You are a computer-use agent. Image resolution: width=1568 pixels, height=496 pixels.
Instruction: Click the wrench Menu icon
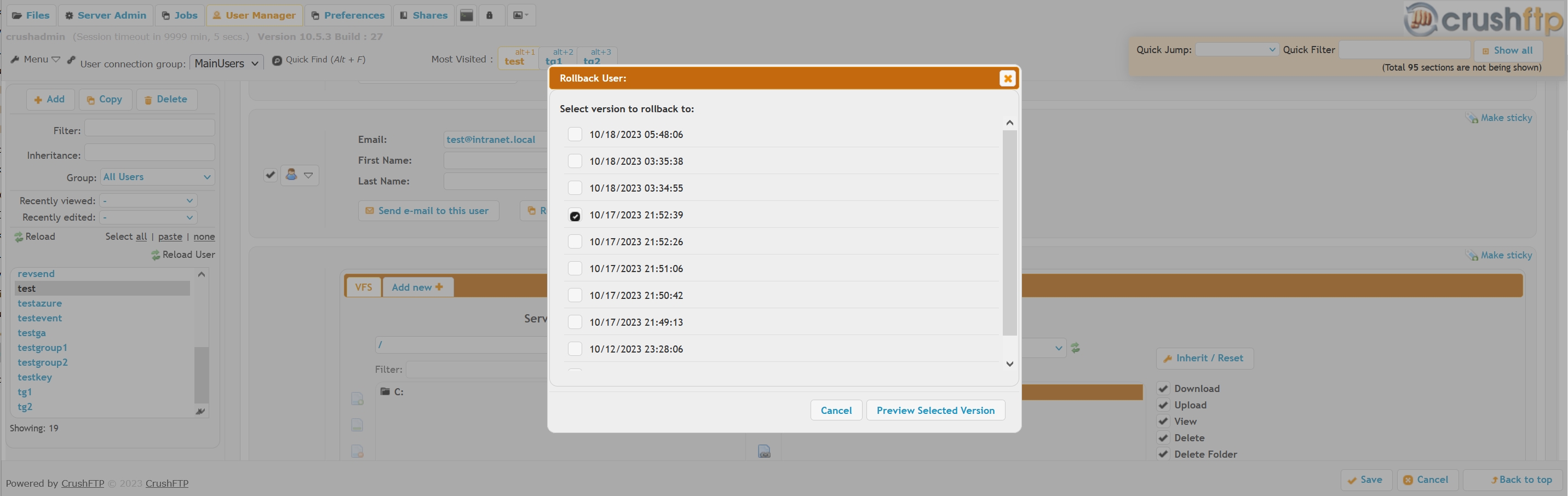tap(15, 60)
